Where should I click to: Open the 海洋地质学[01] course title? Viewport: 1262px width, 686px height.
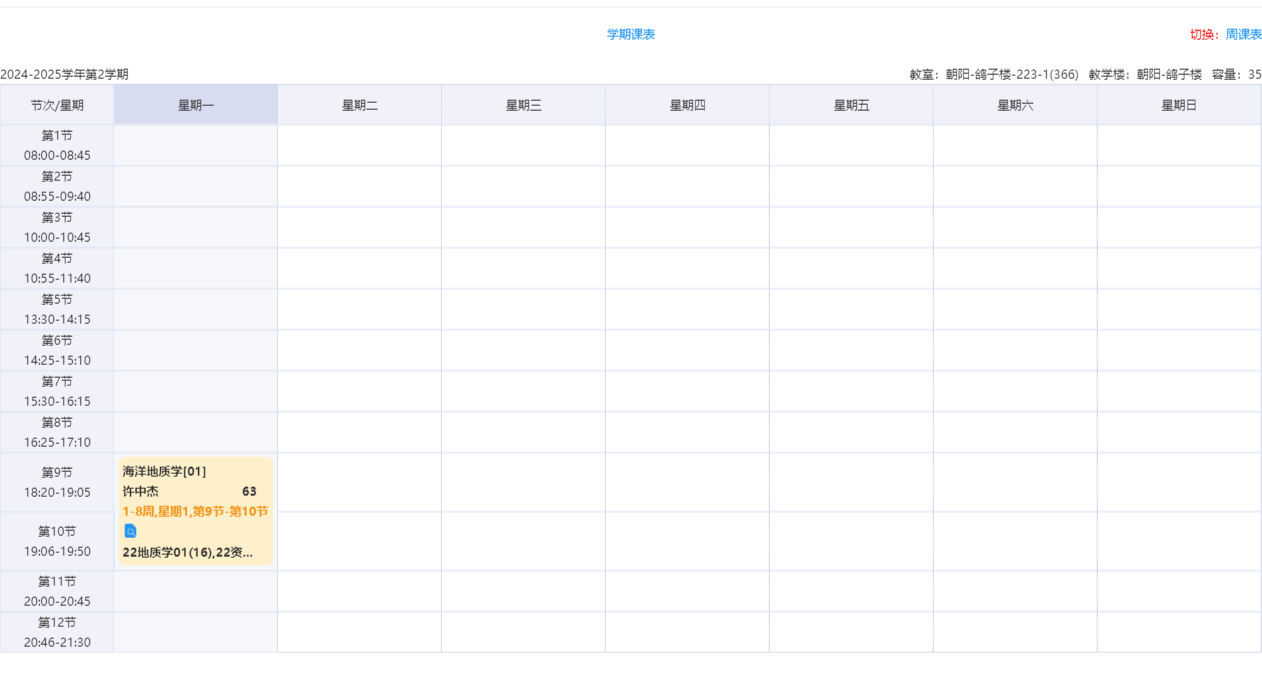[x=164, y=471]
